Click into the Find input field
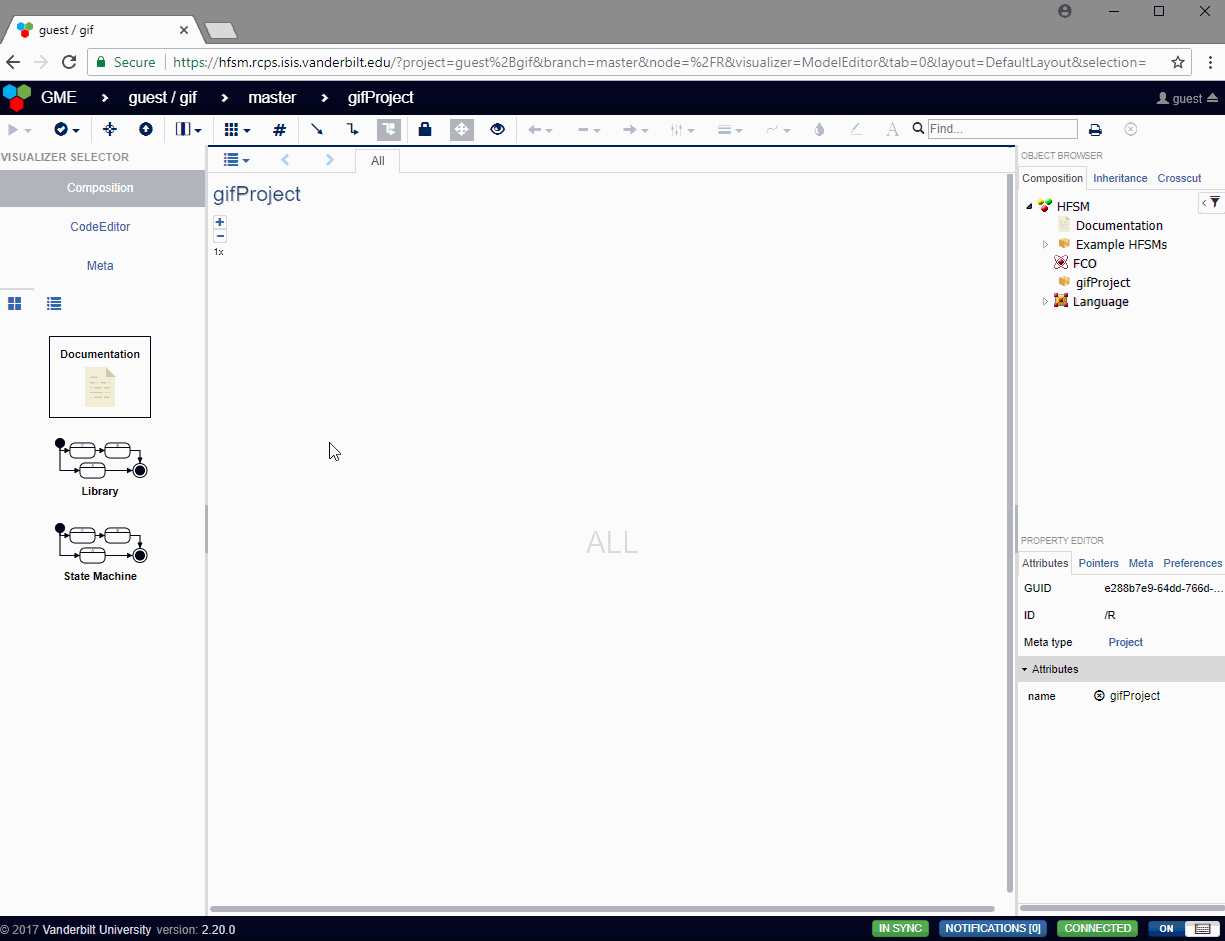 click(x=1003, y=129)
